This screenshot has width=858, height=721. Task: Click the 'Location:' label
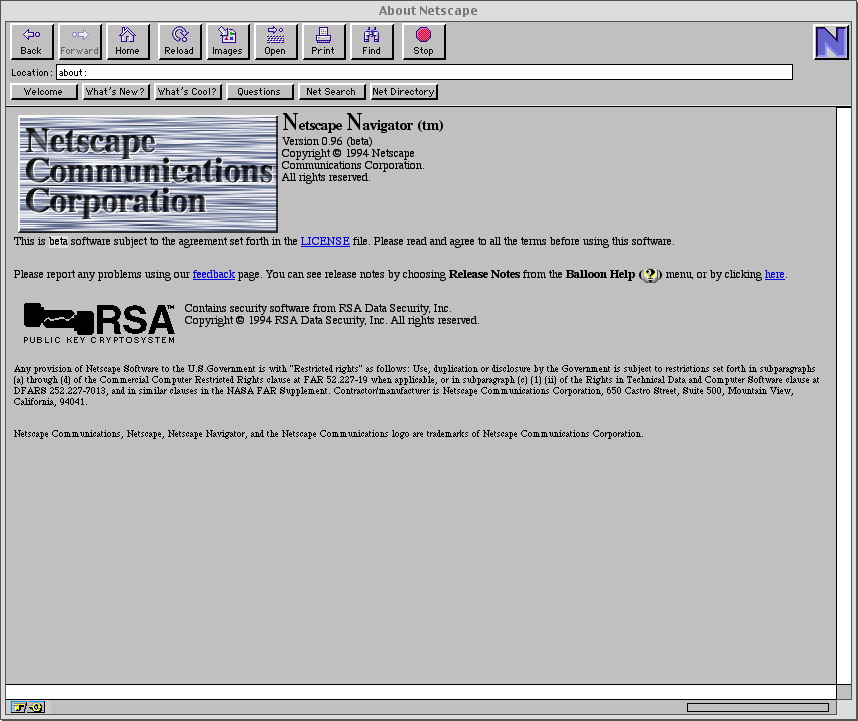(32, 73)
